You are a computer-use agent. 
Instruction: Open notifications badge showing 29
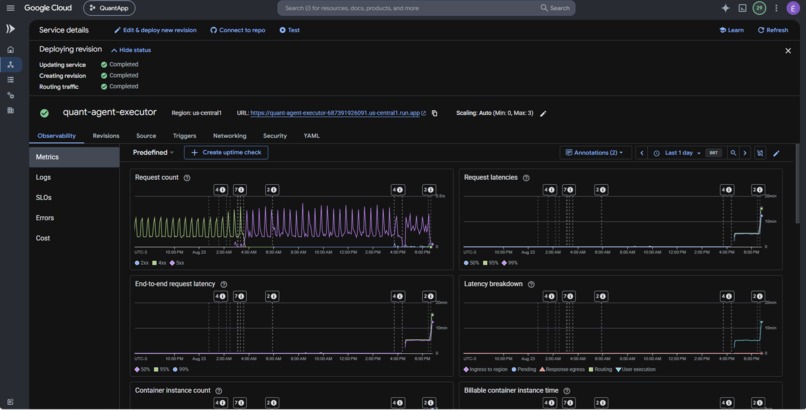759,8
